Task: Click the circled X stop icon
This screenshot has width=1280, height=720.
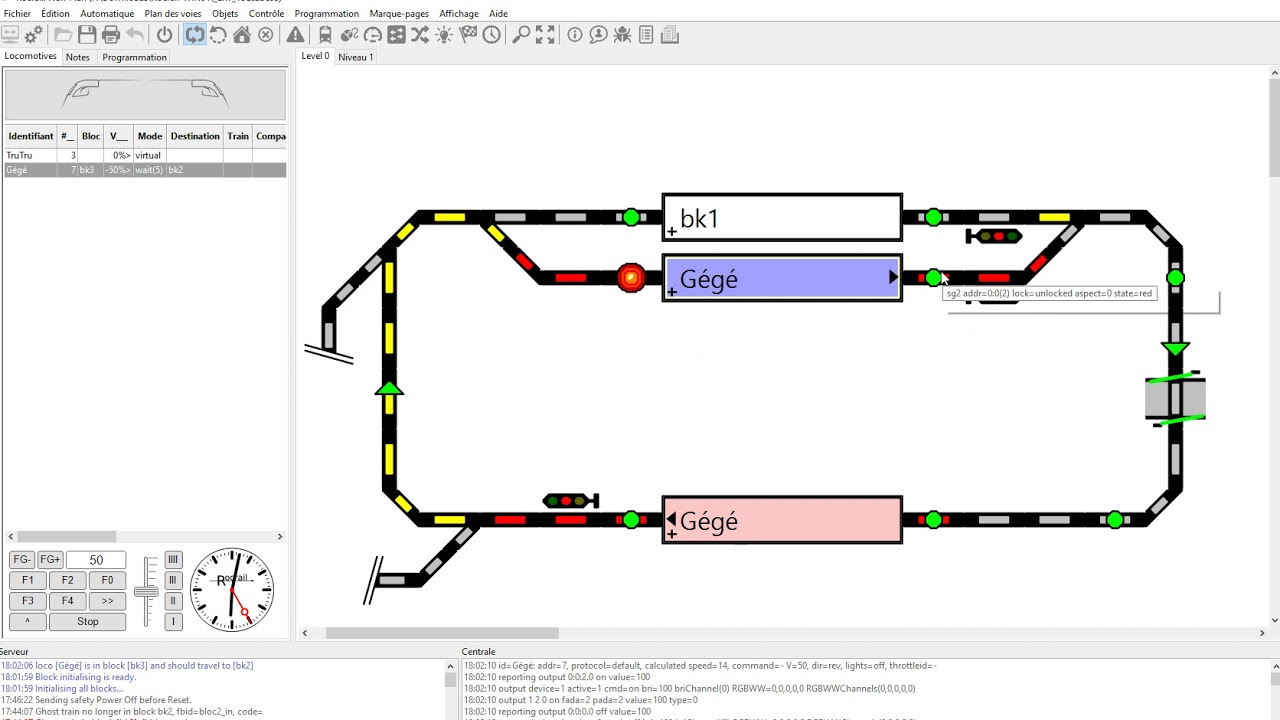Action: pos(266,35)
